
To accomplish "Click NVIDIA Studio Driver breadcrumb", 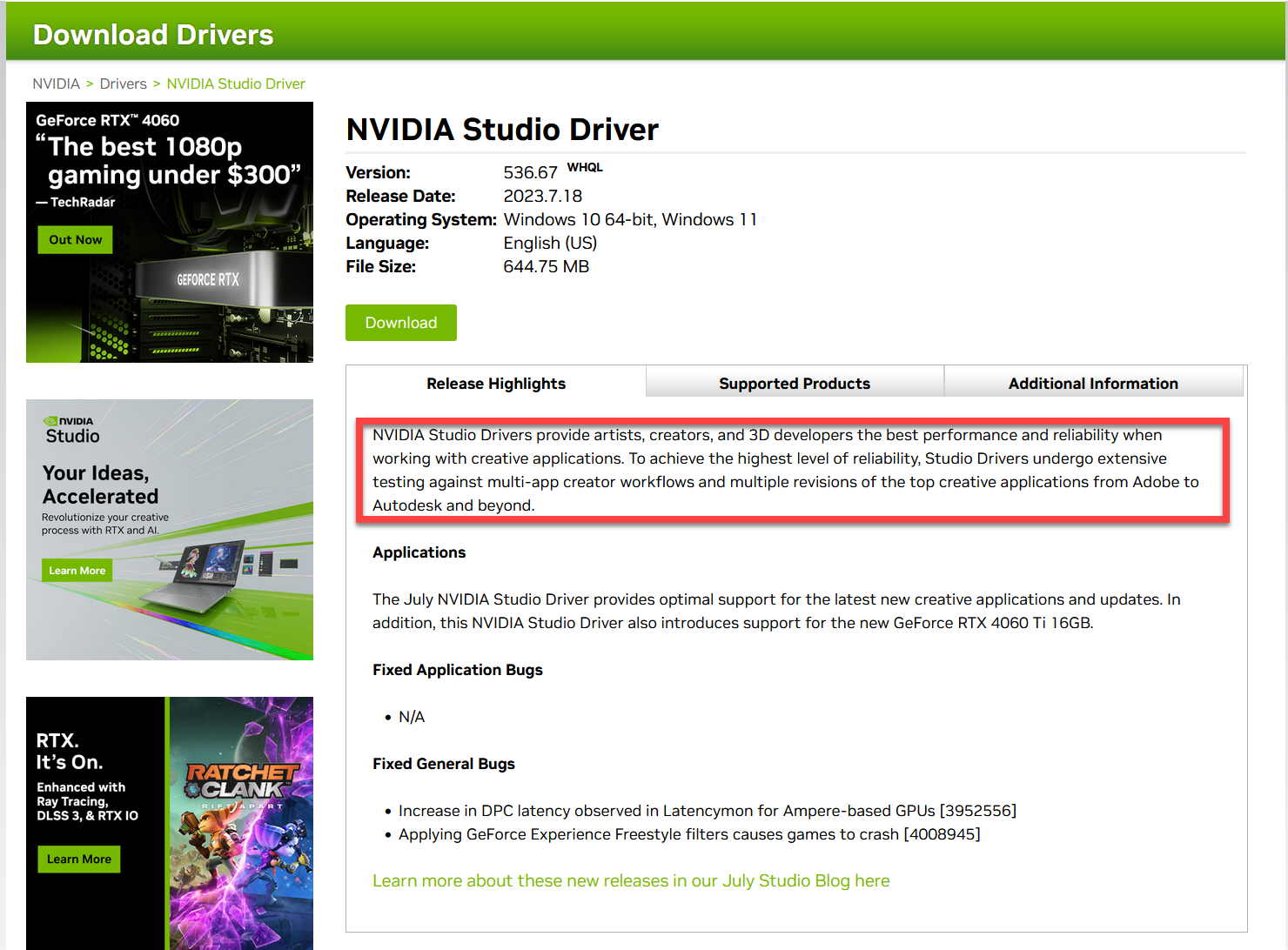I will click(x=236, y=84).
